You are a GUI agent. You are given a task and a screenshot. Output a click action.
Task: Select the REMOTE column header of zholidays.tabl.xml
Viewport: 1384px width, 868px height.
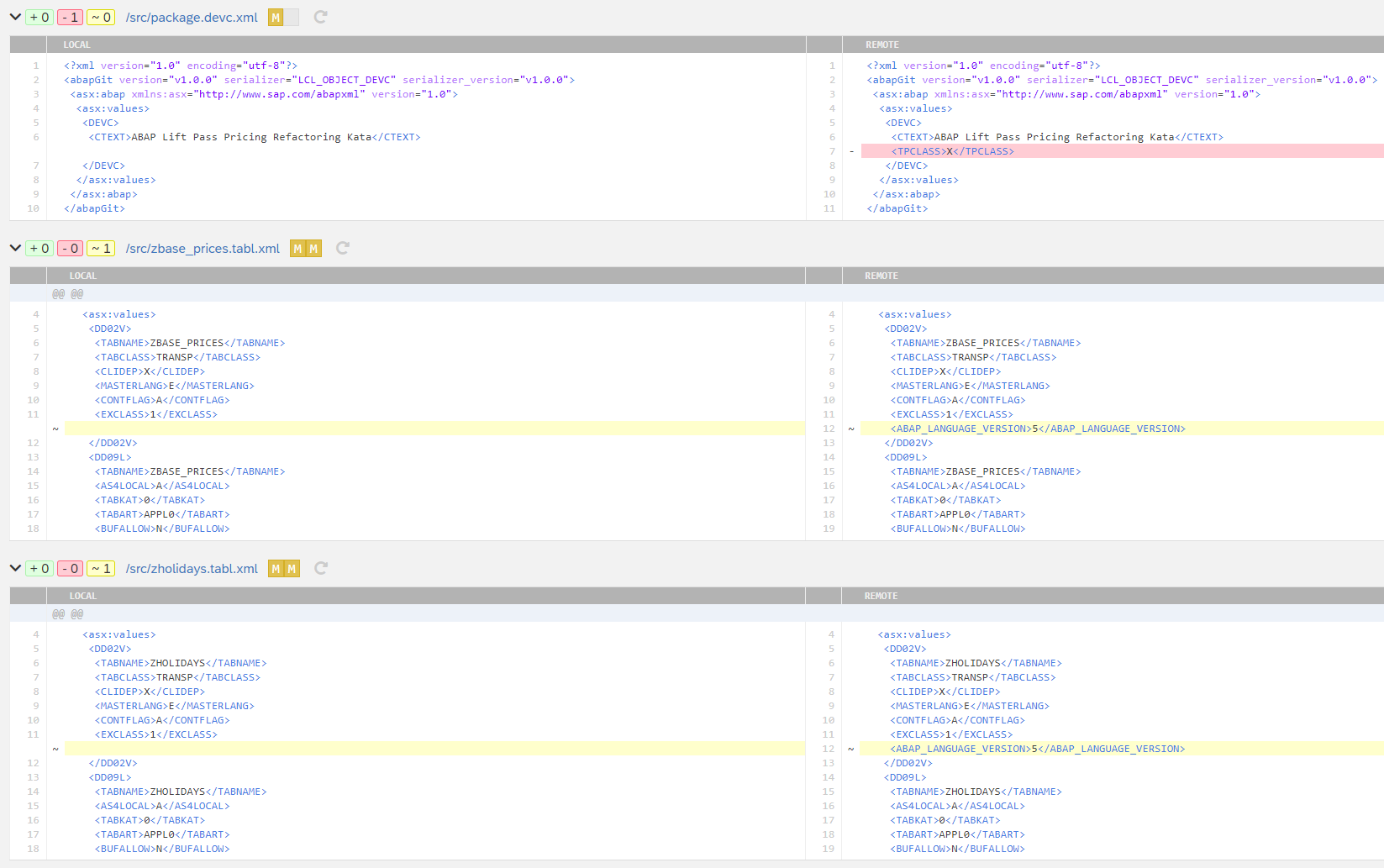(x=879, y=596)
